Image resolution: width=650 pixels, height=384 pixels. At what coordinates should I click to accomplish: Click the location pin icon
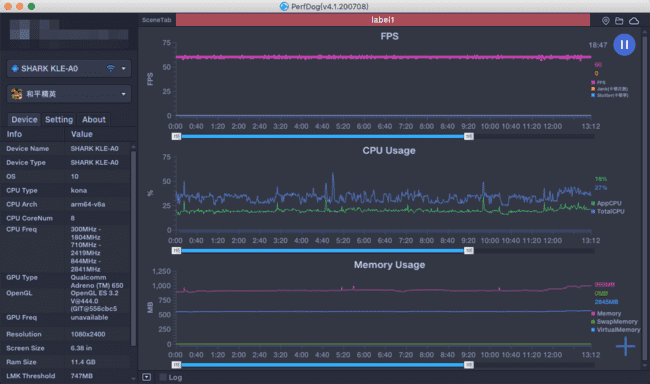(606, 21)
